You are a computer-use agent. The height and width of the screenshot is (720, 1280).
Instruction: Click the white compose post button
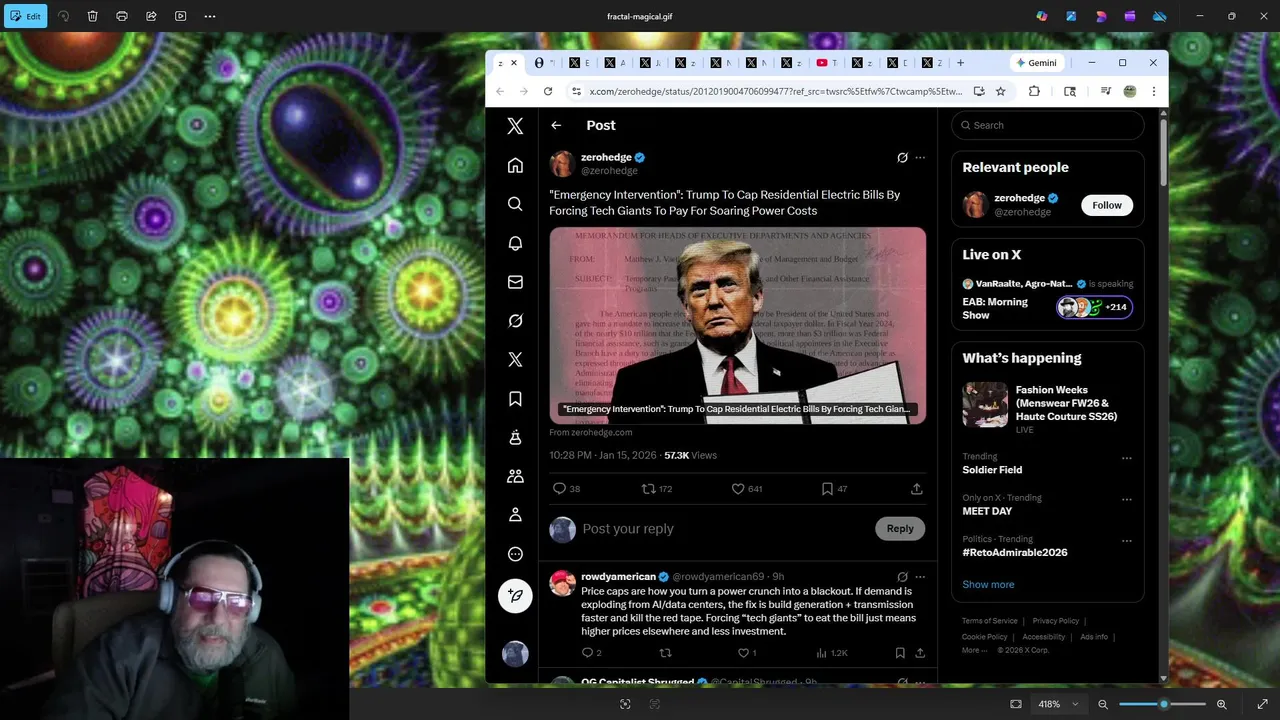515,595
